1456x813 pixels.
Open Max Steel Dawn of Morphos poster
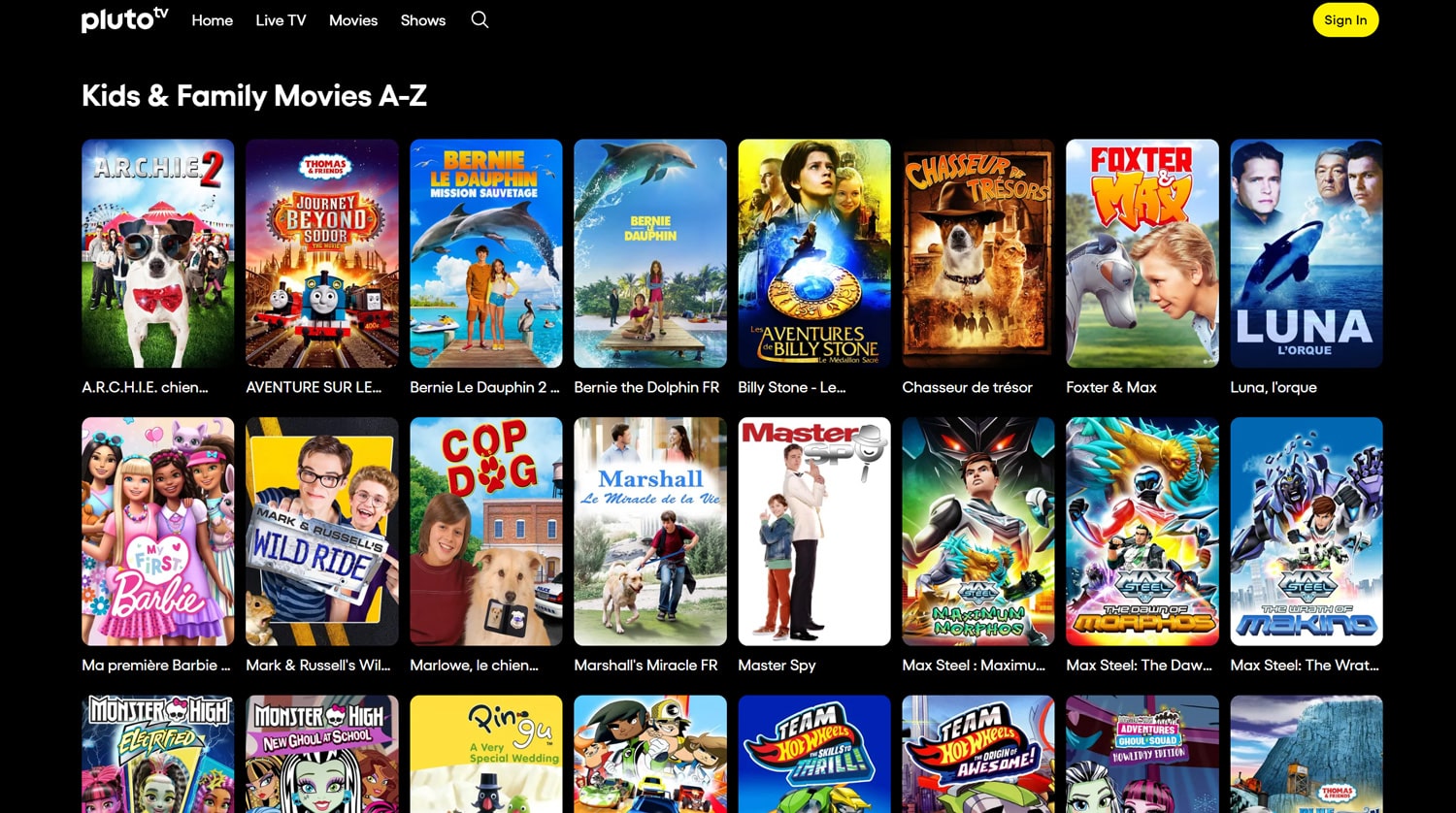1142,532
